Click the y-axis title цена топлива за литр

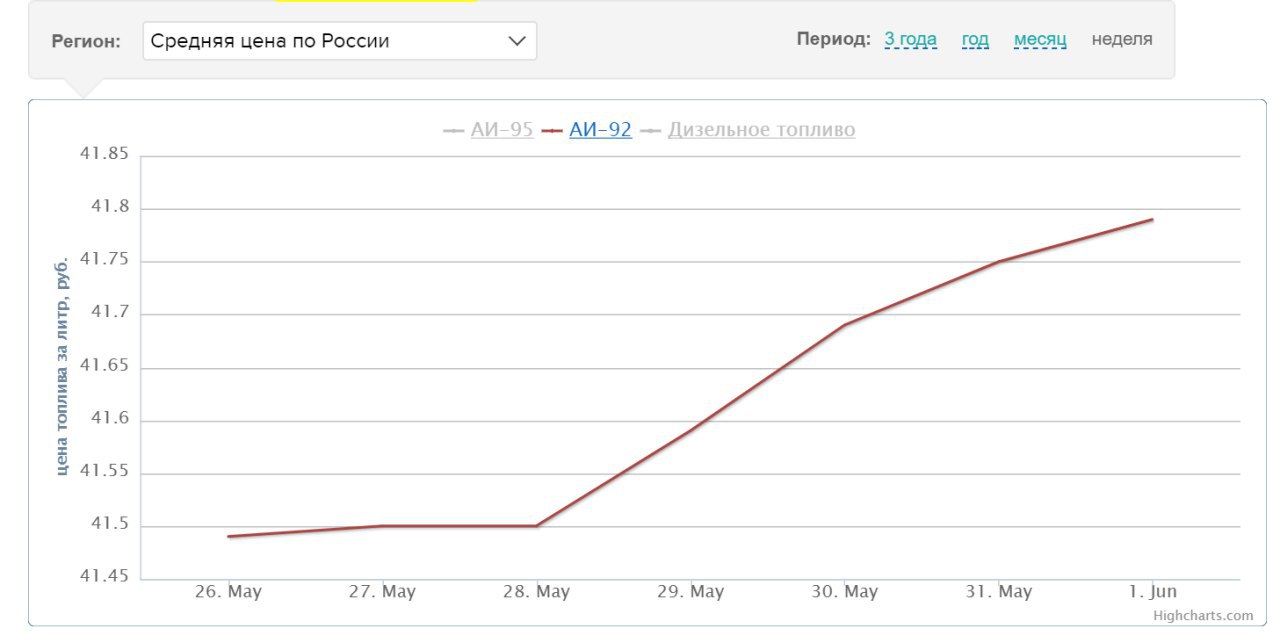point(62,366)
